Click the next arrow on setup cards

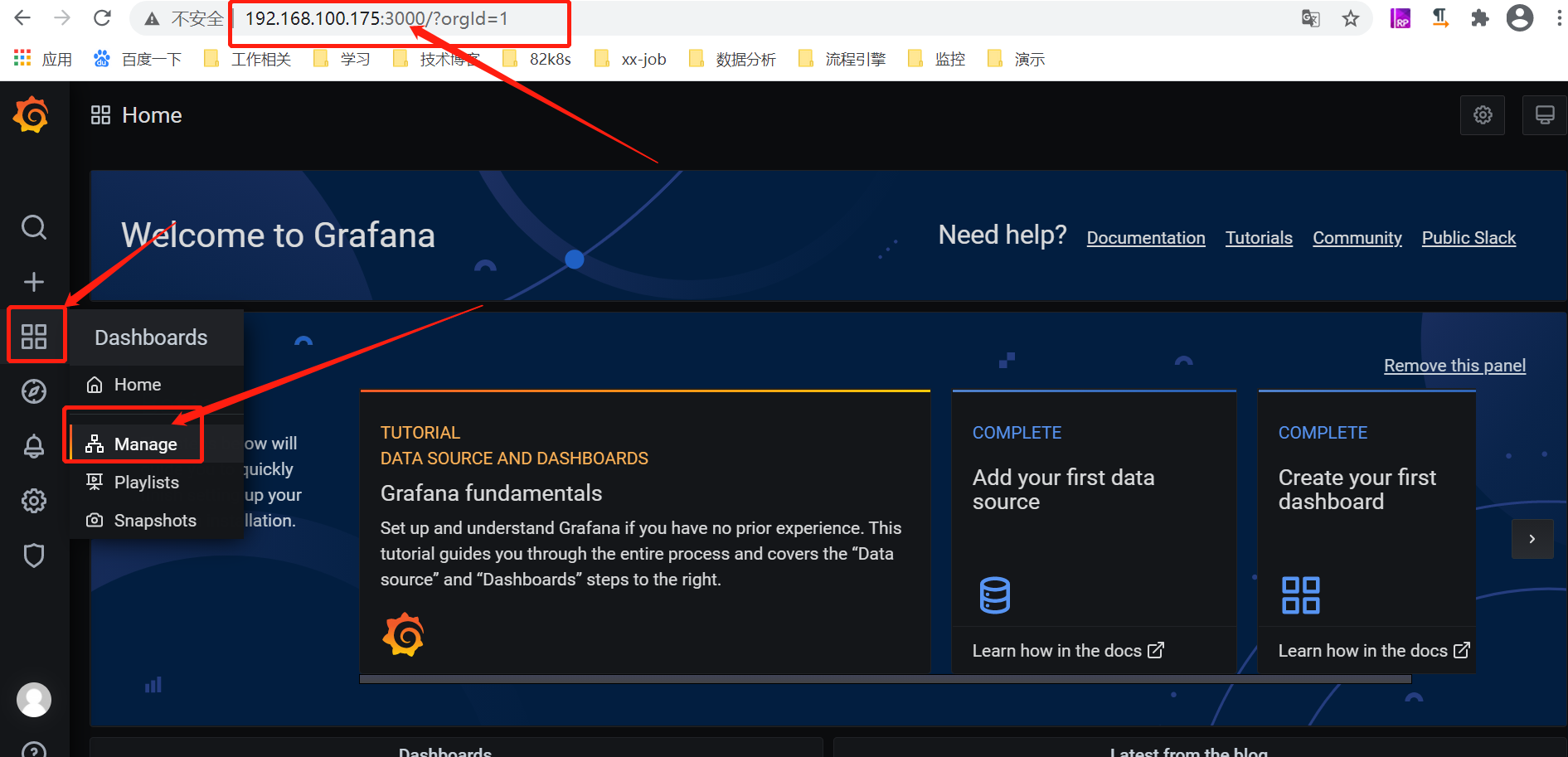1532,539
